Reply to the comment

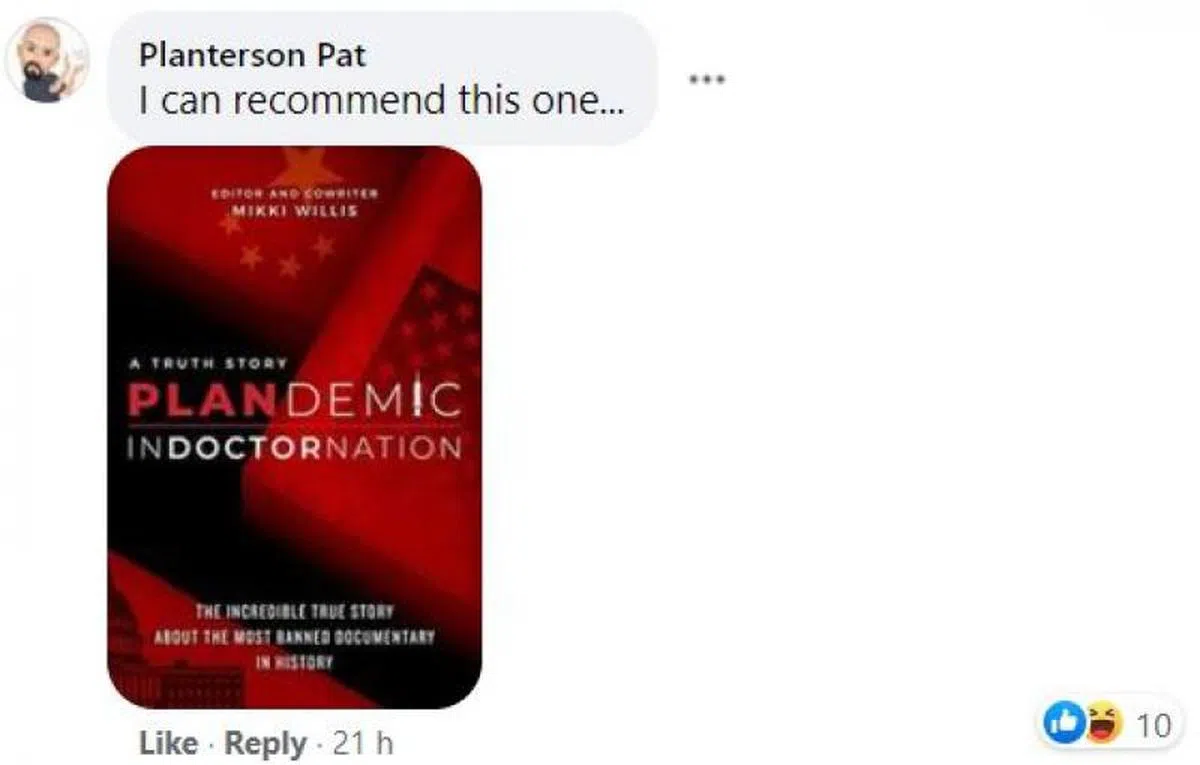265,743
